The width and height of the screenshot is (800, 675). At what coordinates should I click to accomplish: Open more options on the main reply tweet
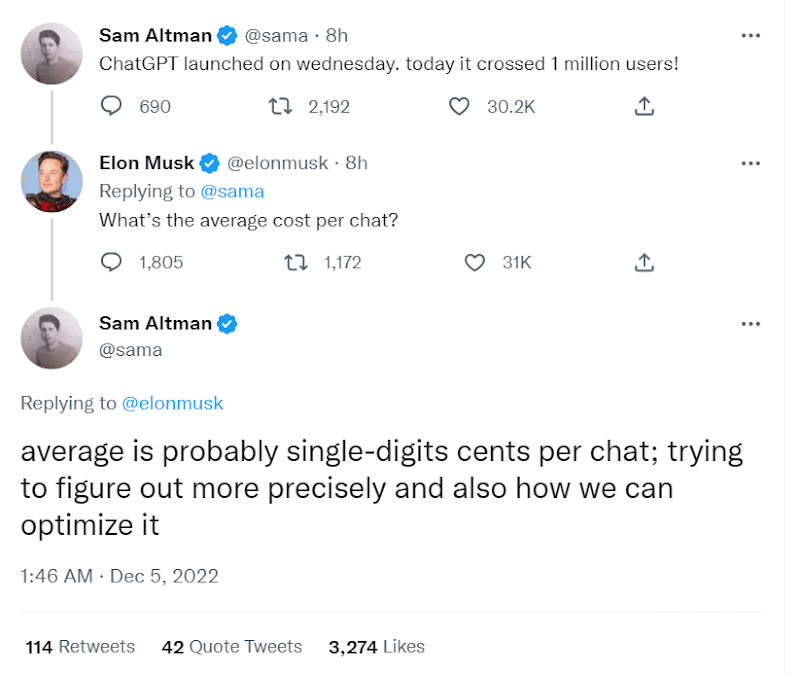(750, 324)
